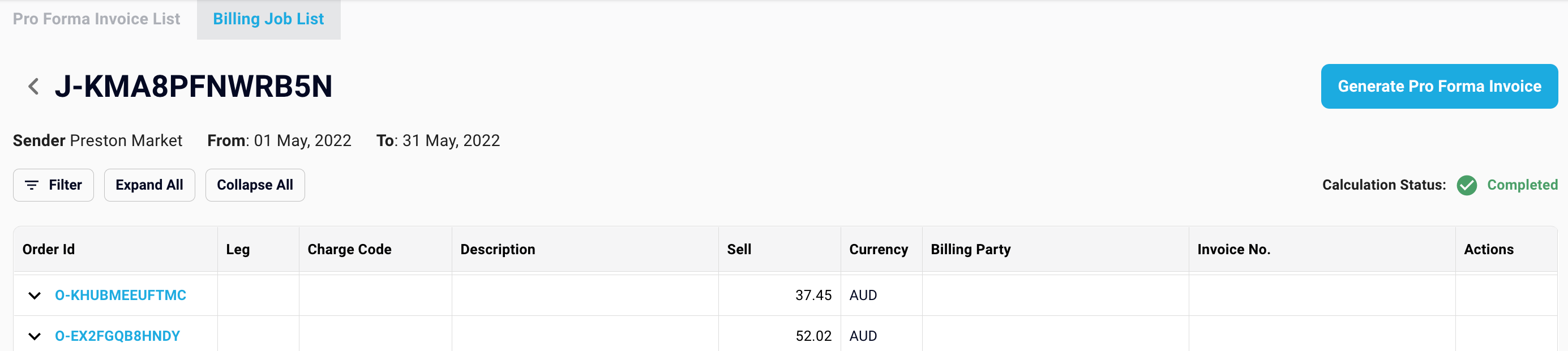
Task: Open order link O-KHUBMEEUFTMC
Action: [x=121, y=295]
